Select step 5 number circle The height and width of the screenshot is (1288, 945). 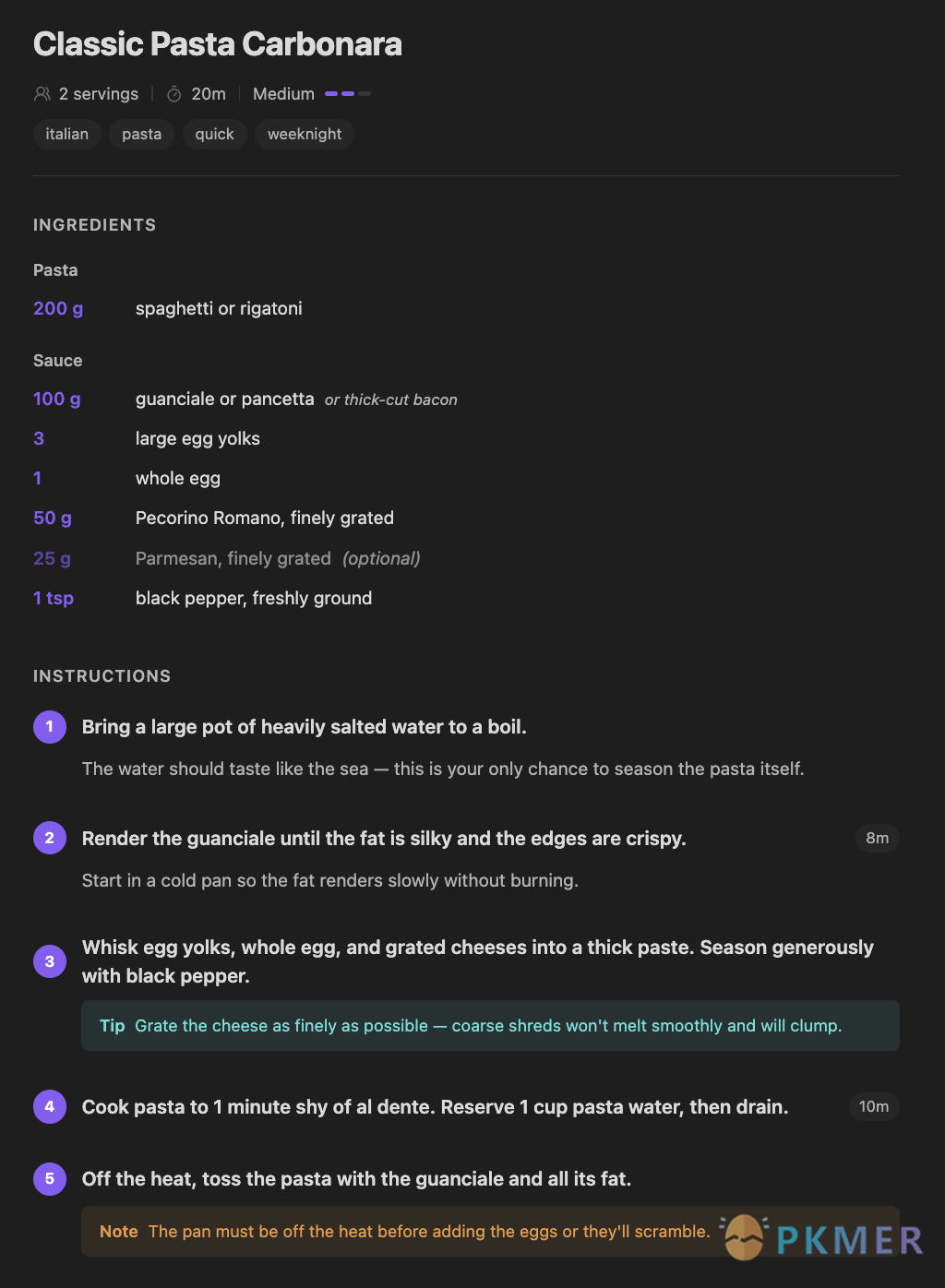50,1178
